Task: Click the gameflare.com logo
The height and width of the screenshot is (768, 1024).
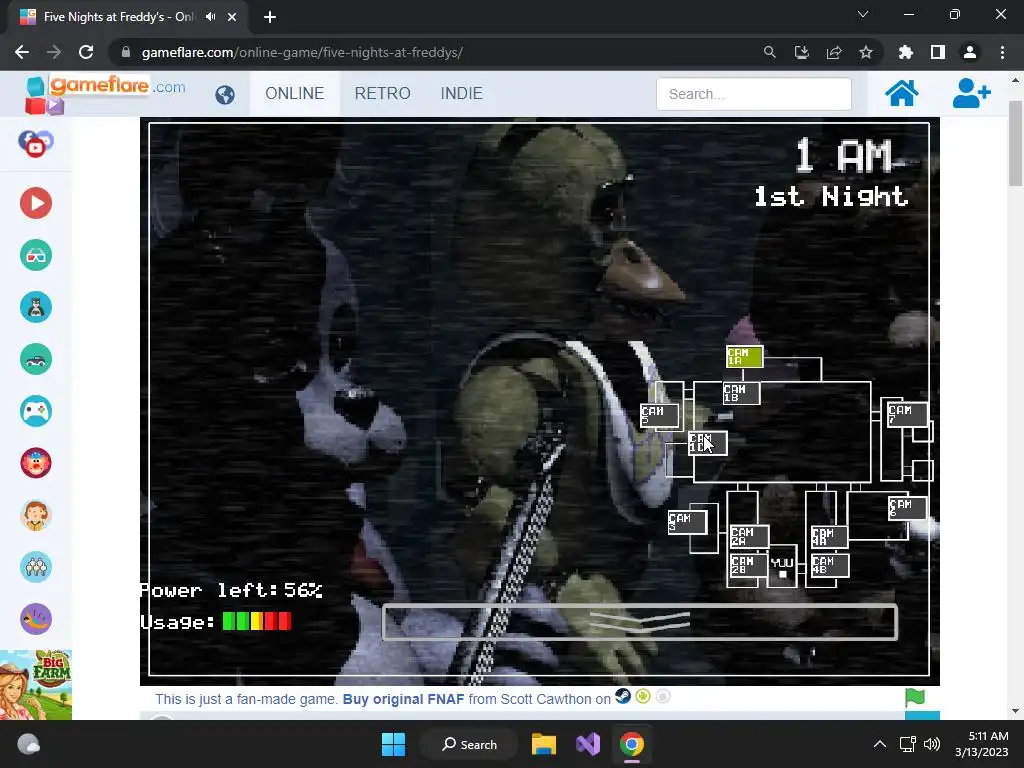Action: 106,93
